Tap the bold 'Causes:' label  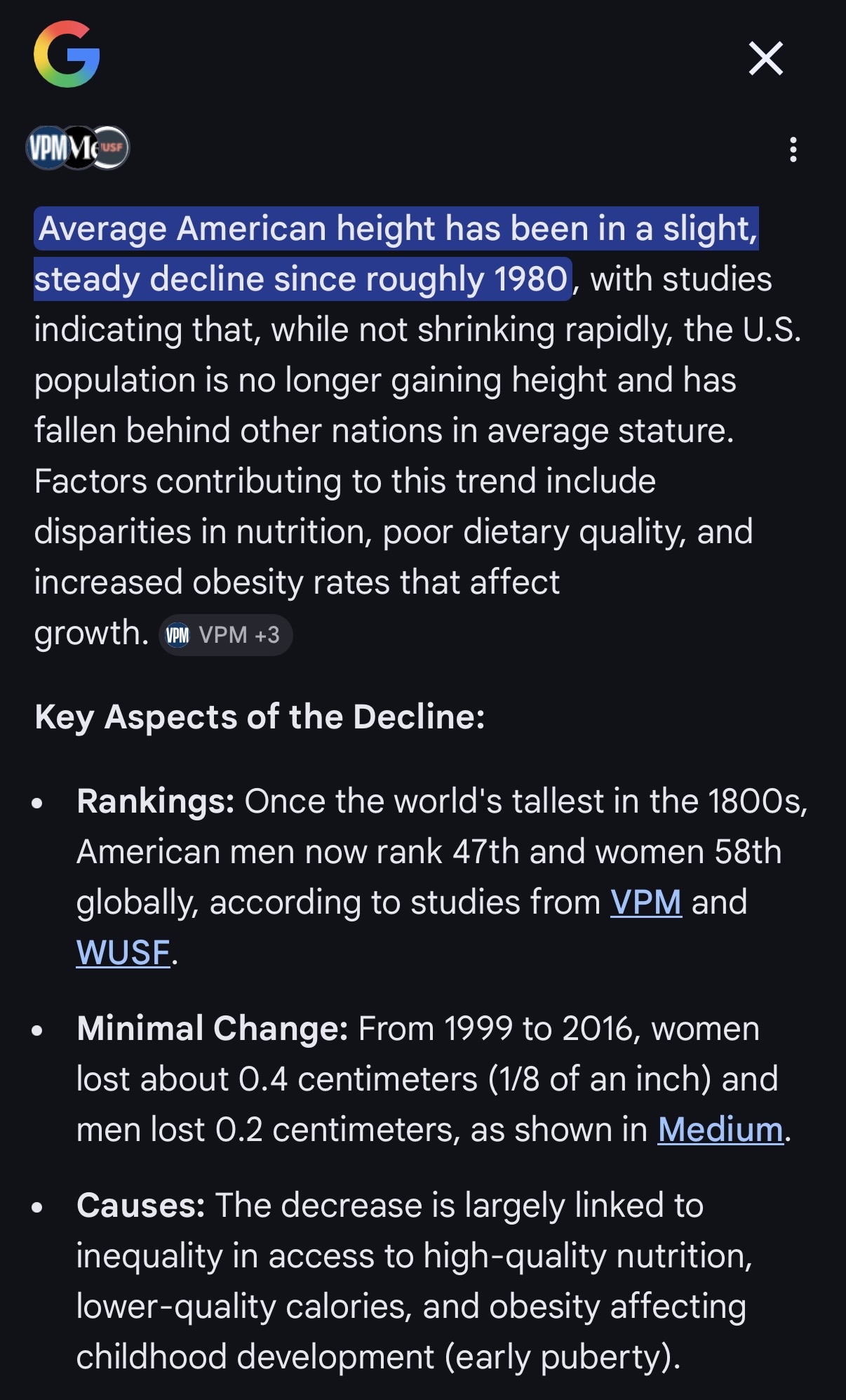point(140,1206)
